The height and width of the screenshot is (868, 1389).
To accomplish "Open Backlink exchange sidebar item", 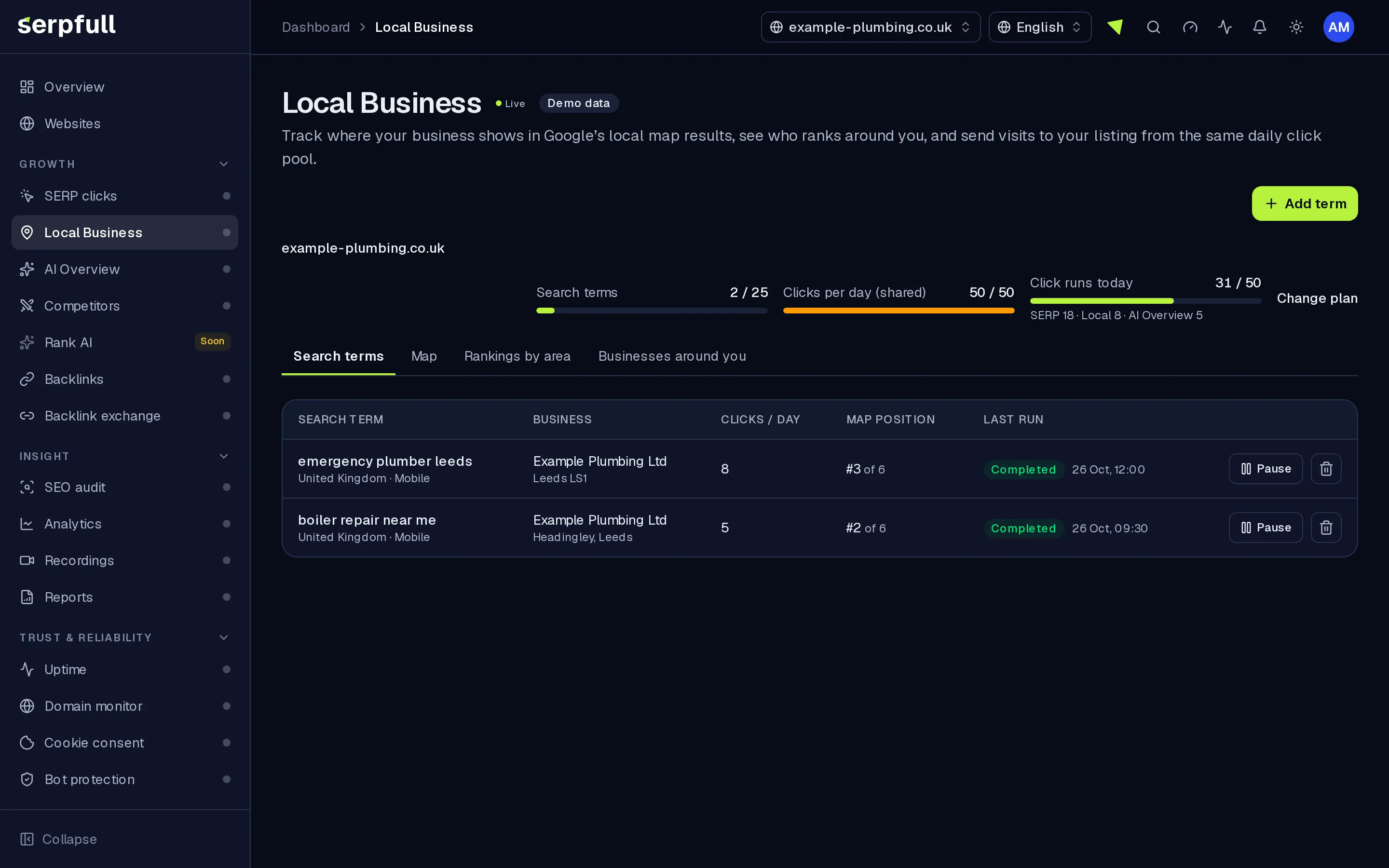I will (124, 416).
